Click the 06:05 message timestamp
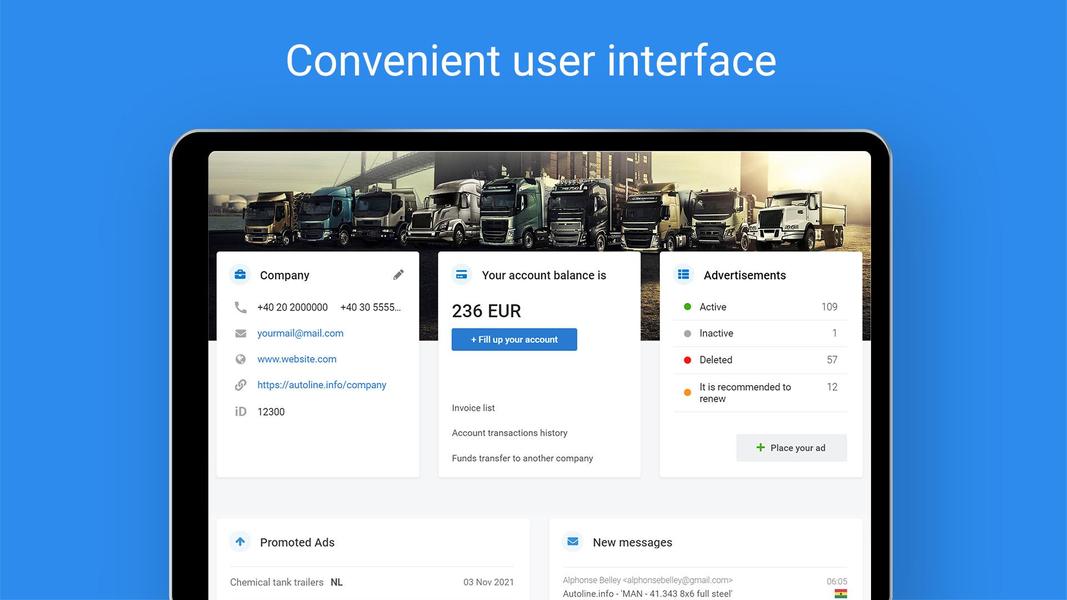Screen dimensions: 1067x600 click(837, 581)
